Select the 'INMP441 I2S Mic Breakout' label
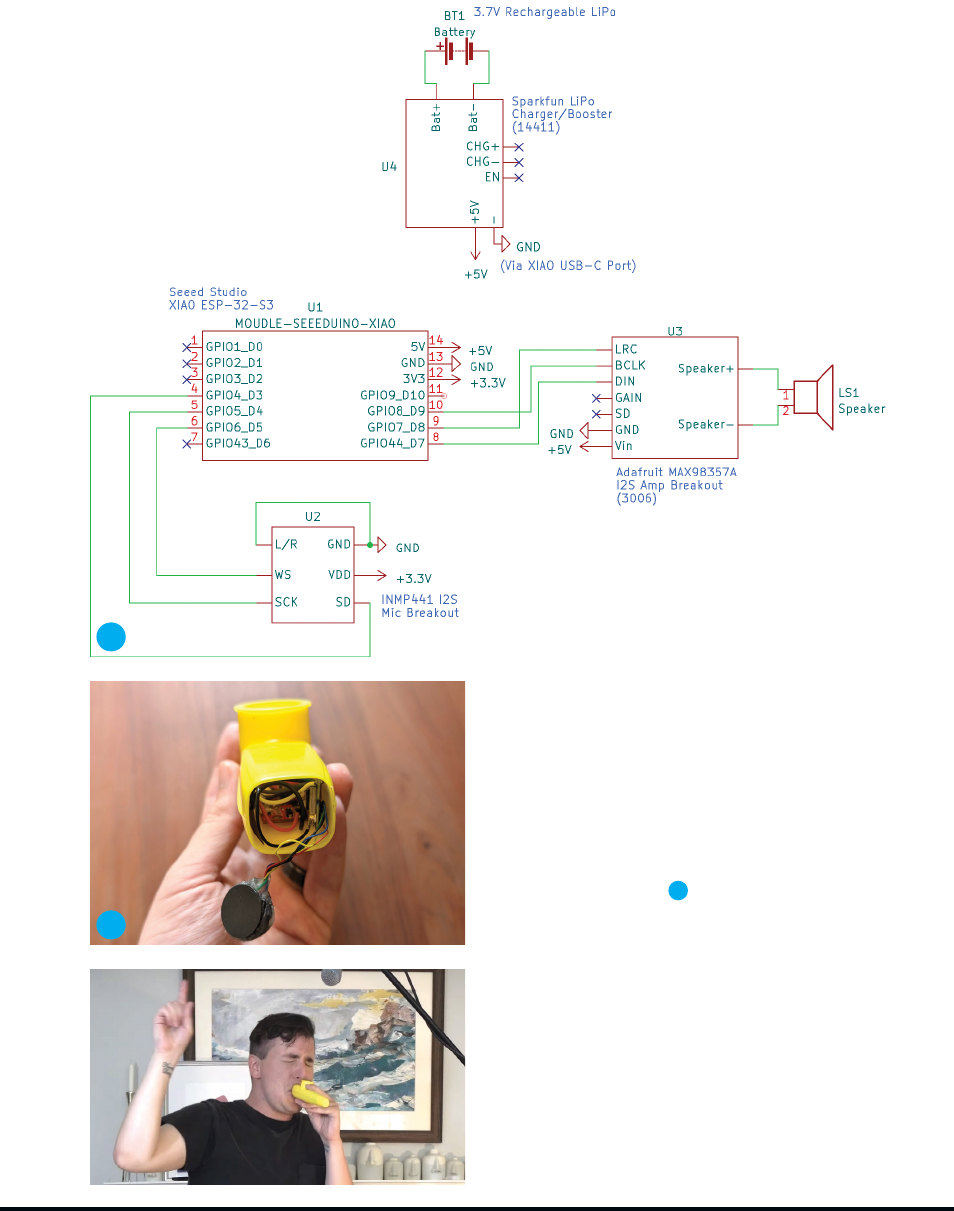The height and width of the screenshot is (1211, 954). (420, 606)
